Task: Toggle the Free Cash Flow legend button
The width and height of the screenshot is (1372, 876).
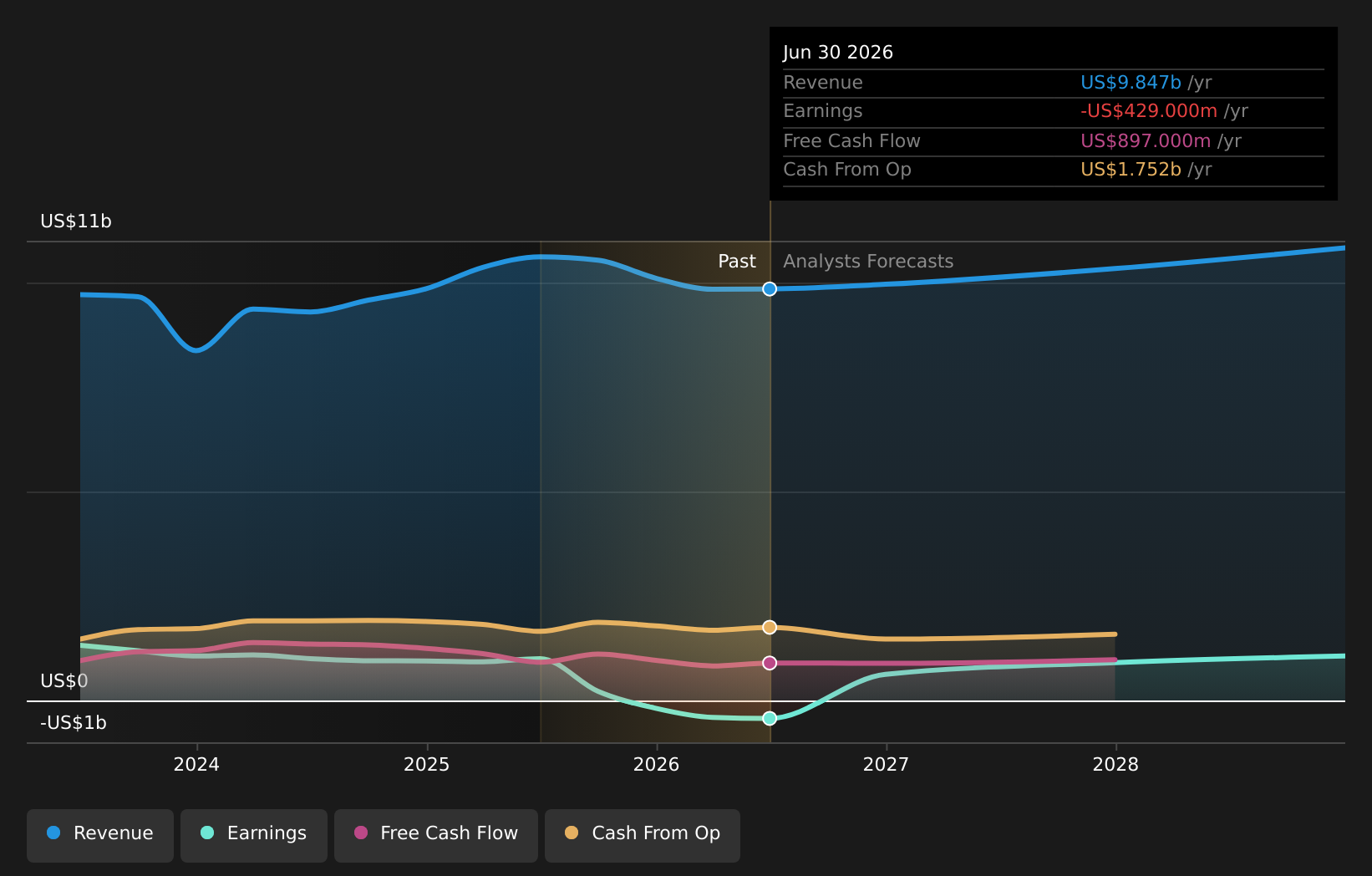Action: point(436,835)
